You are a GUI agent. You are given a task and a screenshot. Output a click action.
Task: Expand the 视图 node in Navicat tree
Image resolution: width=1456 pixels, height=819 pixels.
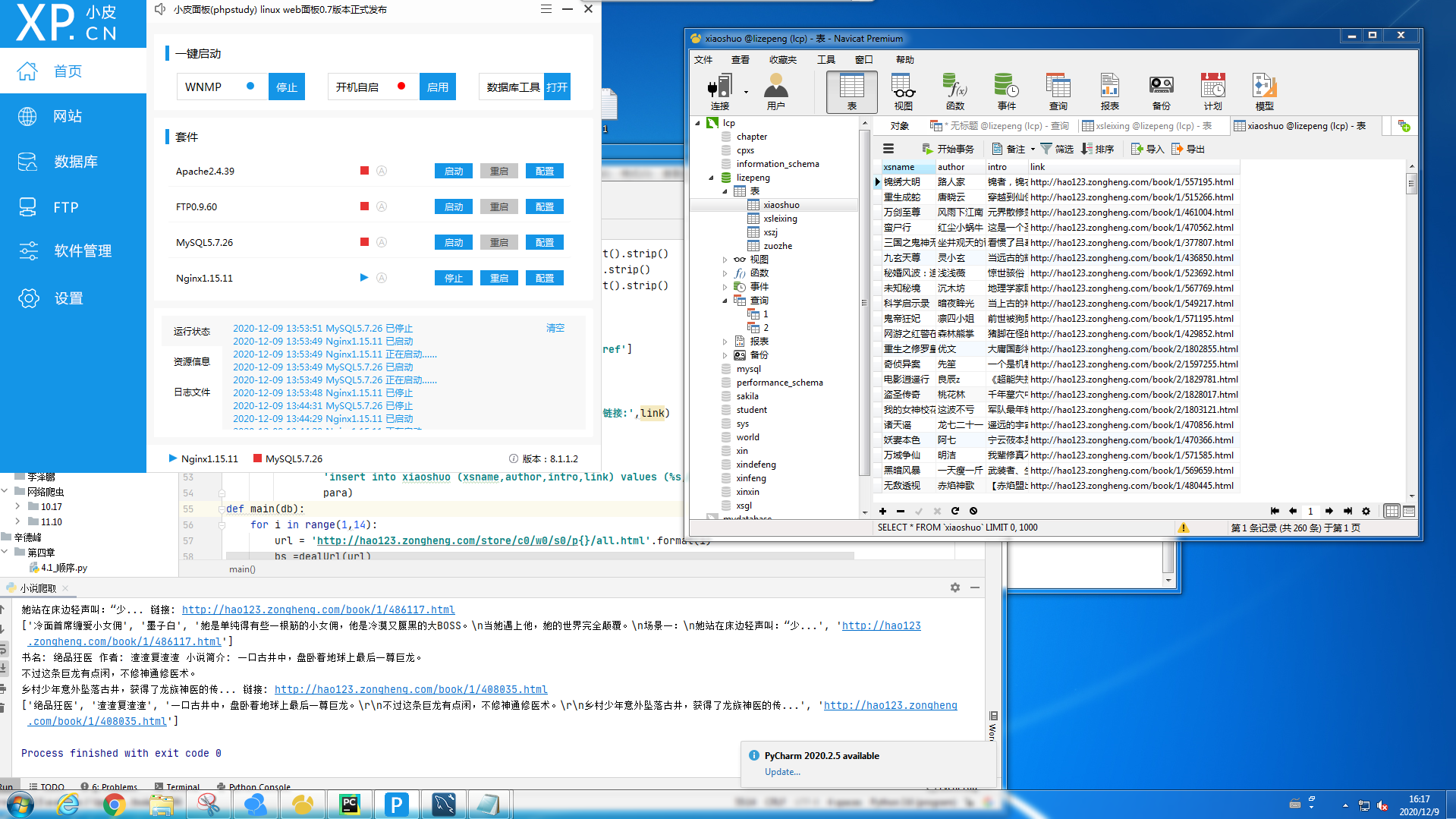pyautogui.click(x=725, y=260)
